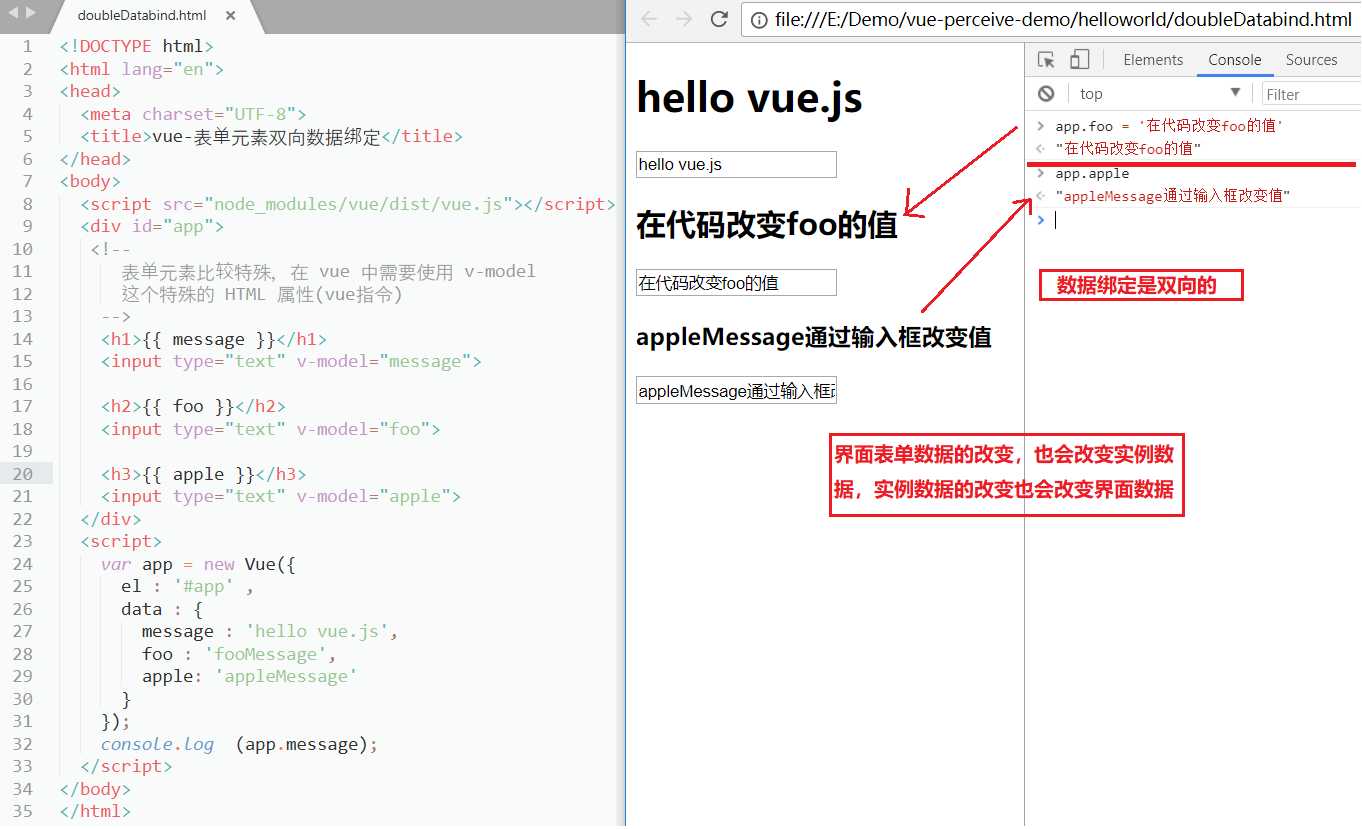Screen dimensions: 1362x829
Task: Open the Console tab in DevTools
Action: (x=1235, y=60)
